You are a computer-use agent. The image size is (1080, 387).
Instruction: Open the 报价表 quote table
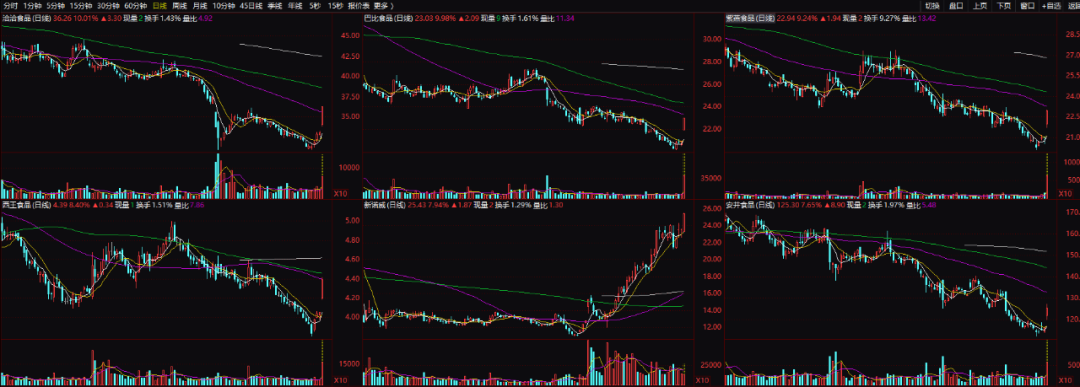tap(358, 6)
